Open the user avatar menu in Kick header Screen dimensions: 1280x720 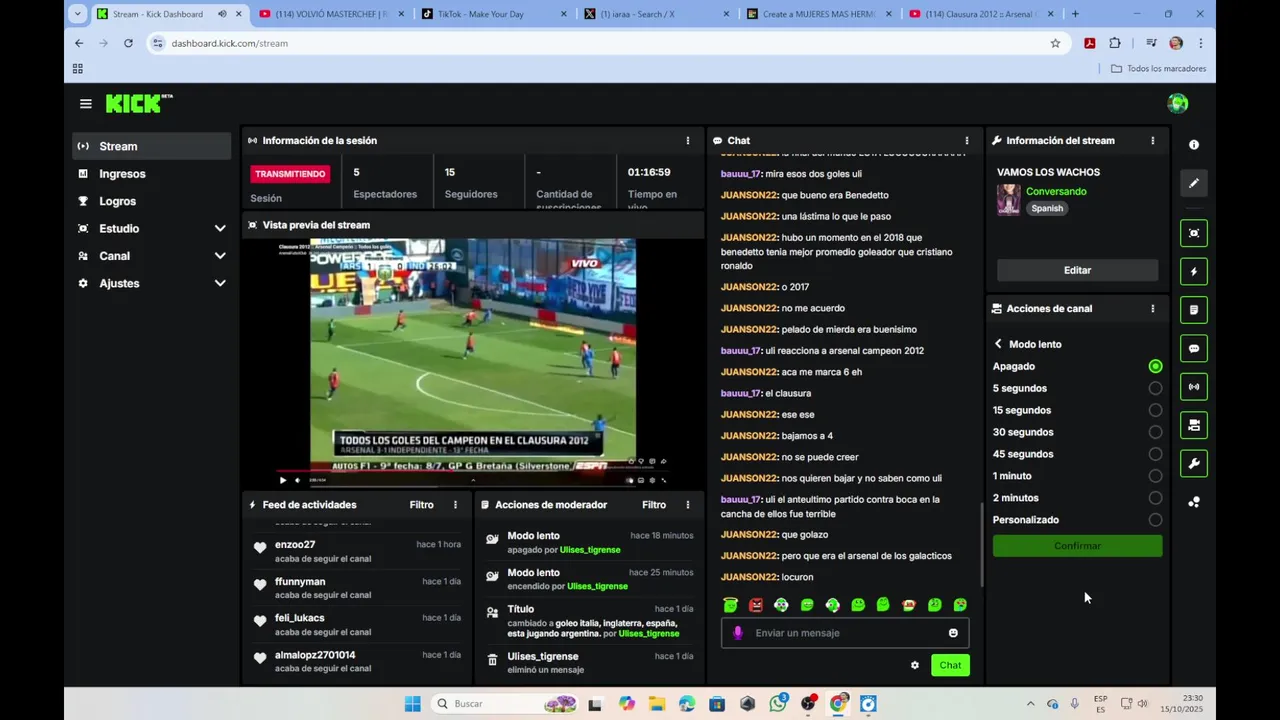[1178, 104]
